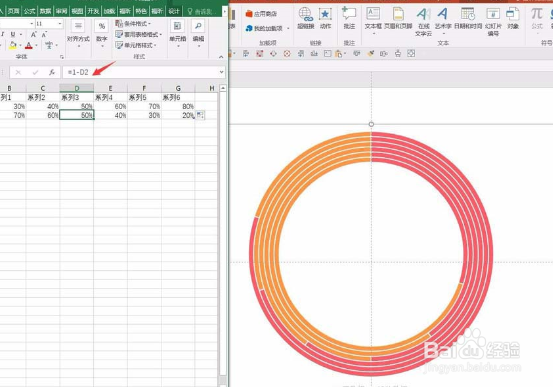The image size is (553, 387).
Task: Open 页眉和页脚 header and footer
Action: (x=398, y=18)
